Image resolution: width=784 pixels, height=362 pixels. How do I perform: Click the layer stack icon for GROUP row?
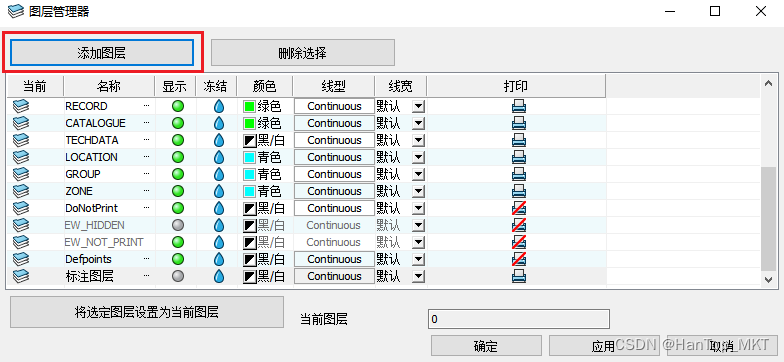(x=21, y=174)
